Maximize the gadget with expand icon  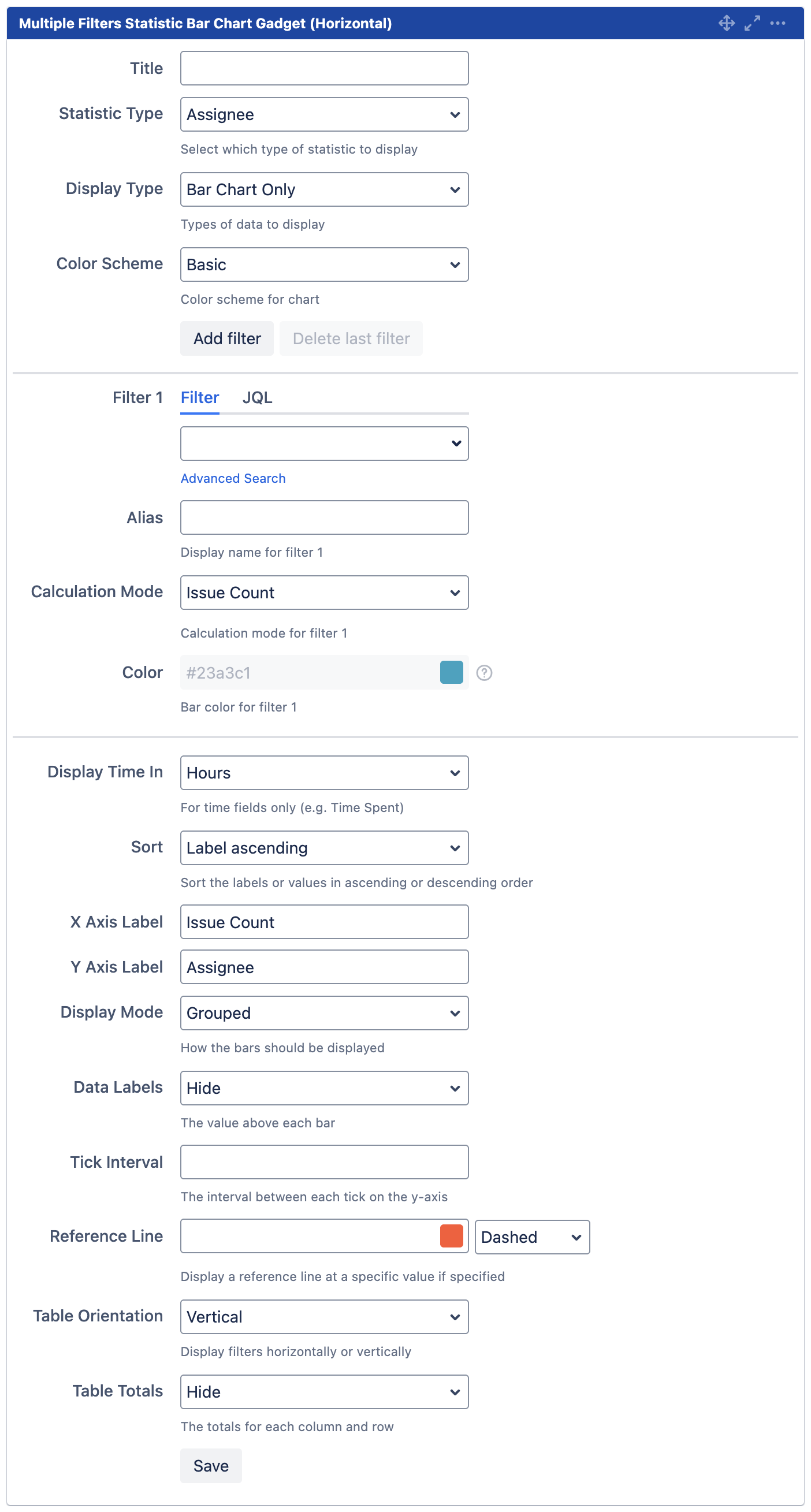point(752,23)
